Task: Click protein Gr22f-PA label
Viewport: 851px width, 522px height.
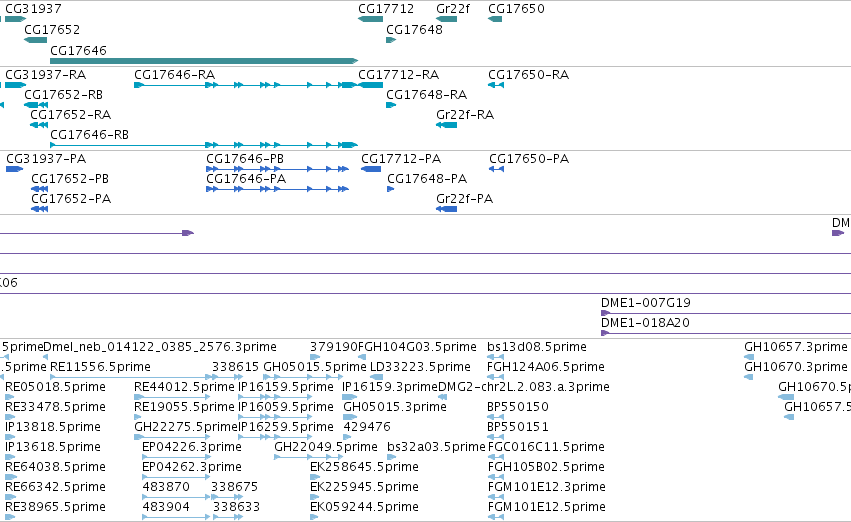Action: [465, 199]
